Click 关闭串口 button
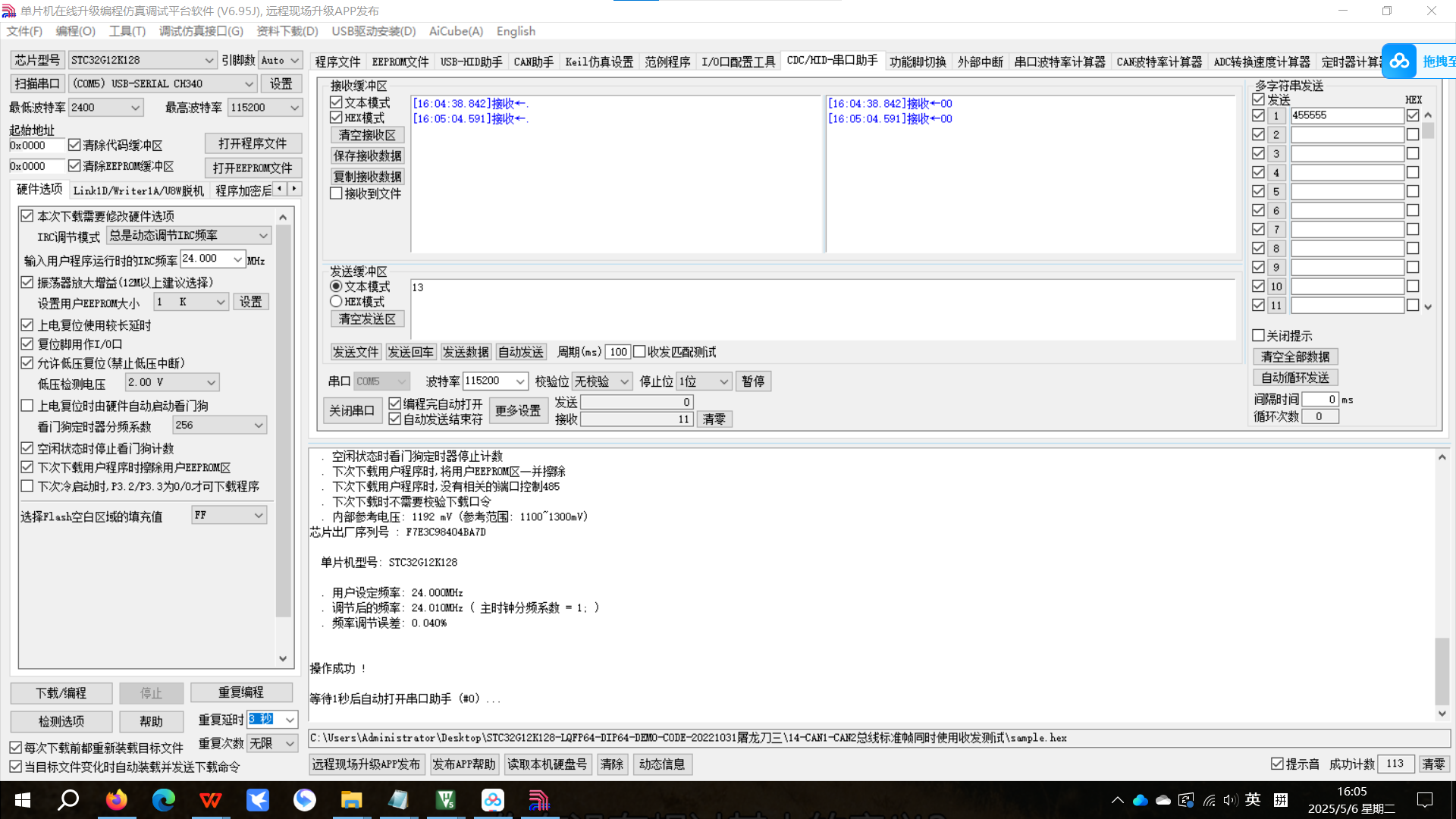The width and height of the screenshot is (1456, 819). 351,410
